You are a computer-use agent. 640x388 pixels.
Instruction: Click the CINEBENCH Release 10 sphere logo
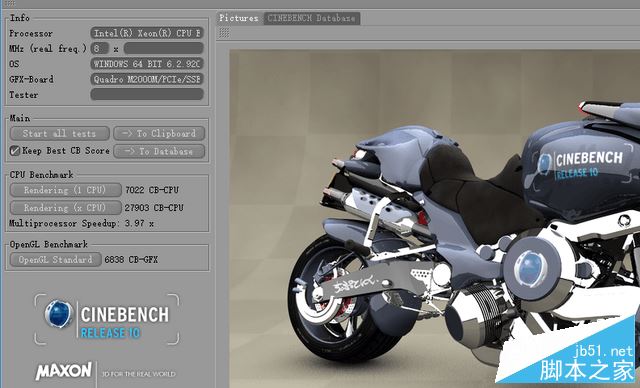[x=59, y=314]
